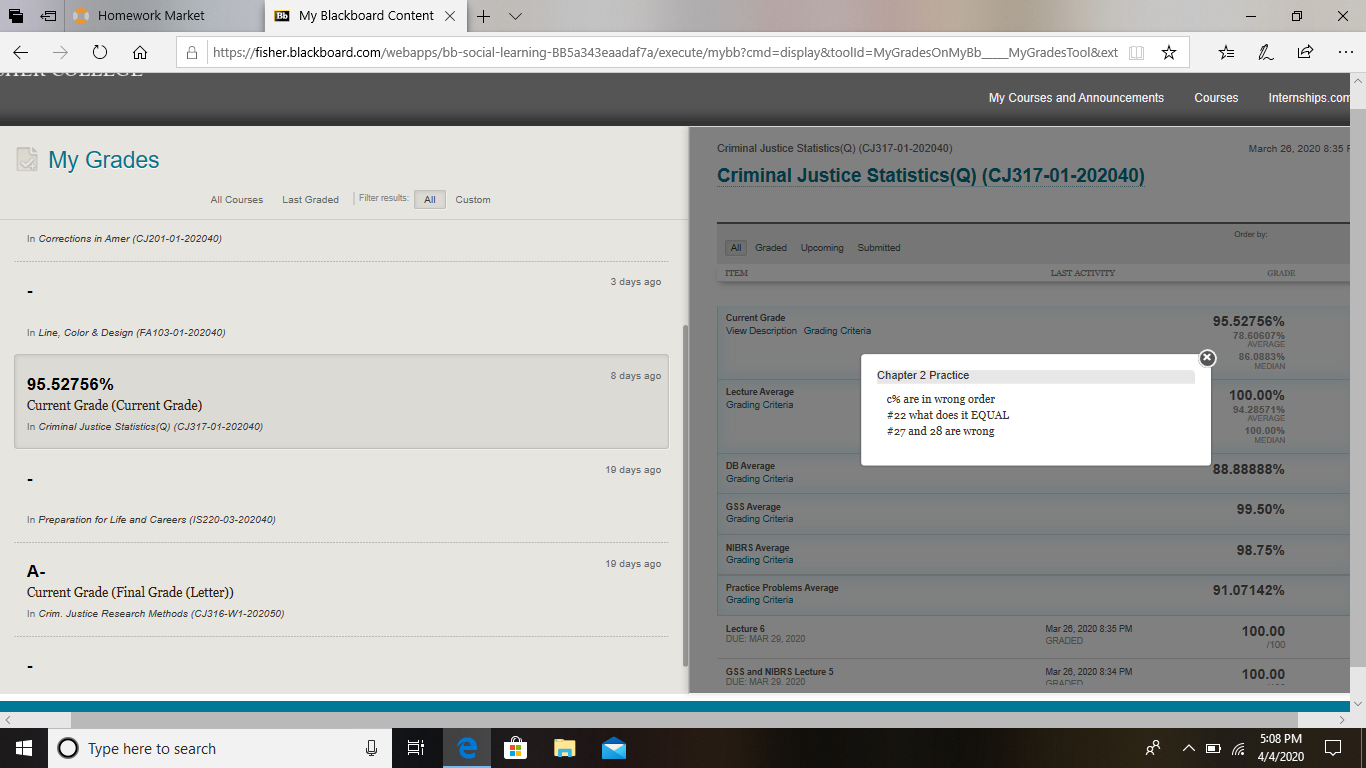1366x768 pixels.
Task: Open Criminal Justice Statistics course title link
Action: 930,176
